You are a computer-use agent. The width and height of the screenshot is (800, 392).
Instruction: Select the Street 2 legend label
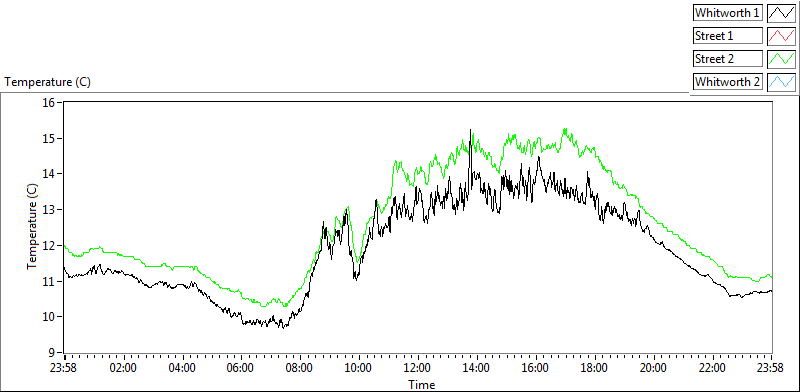click(x=728, y=59)
